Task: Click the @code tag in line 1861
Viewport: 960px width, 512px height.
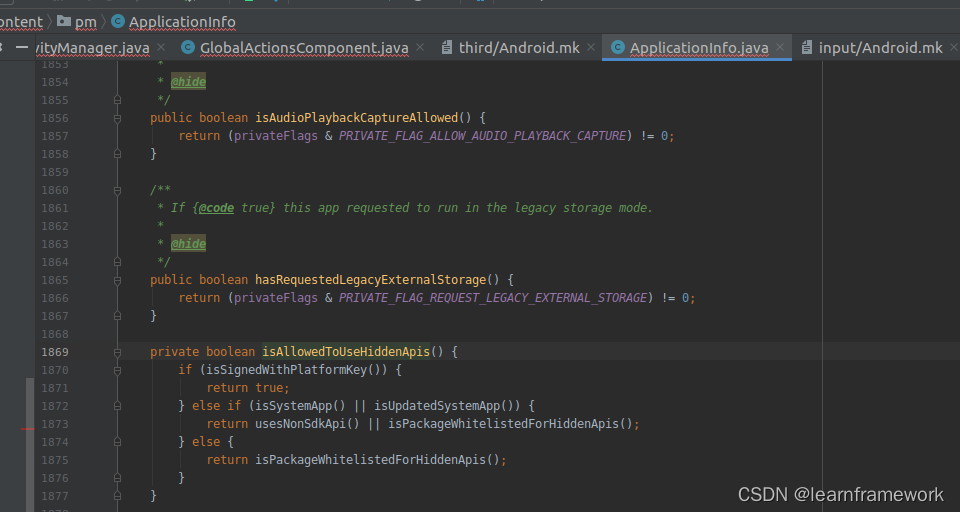Action: 216,208
